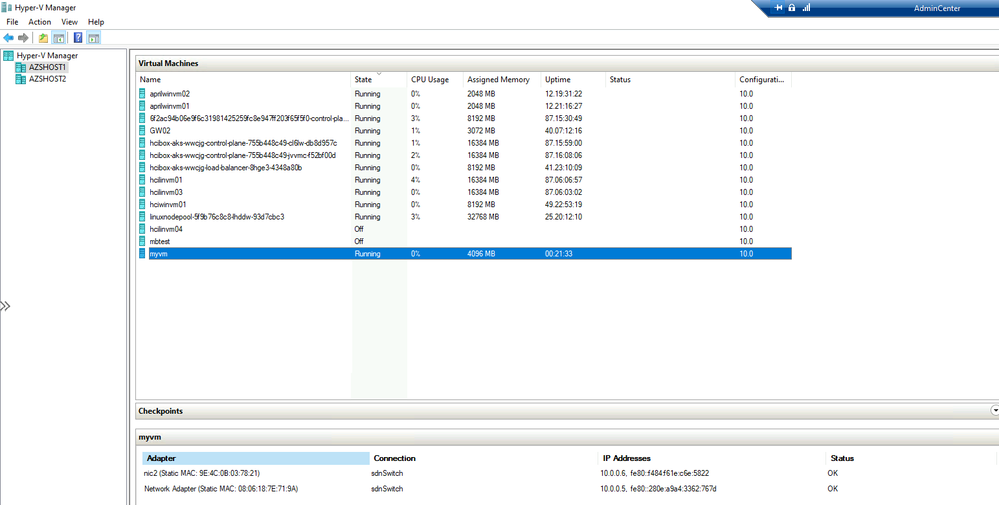Click the pin icon in AdminCenter connection bar
999x505 pixels.
click(x=778, y=8)
